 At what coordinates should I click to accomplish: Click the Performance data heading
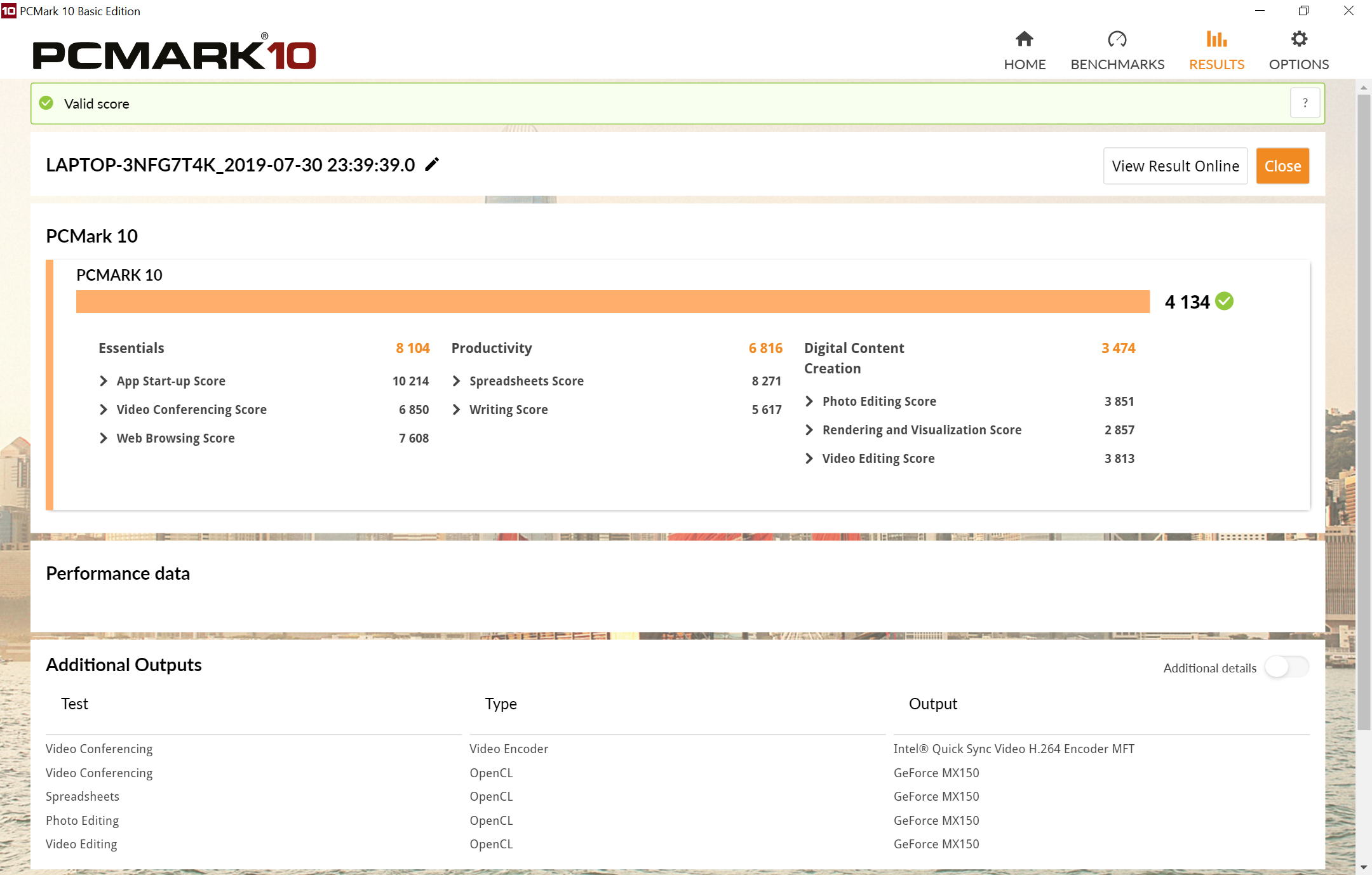click(118, 573)
